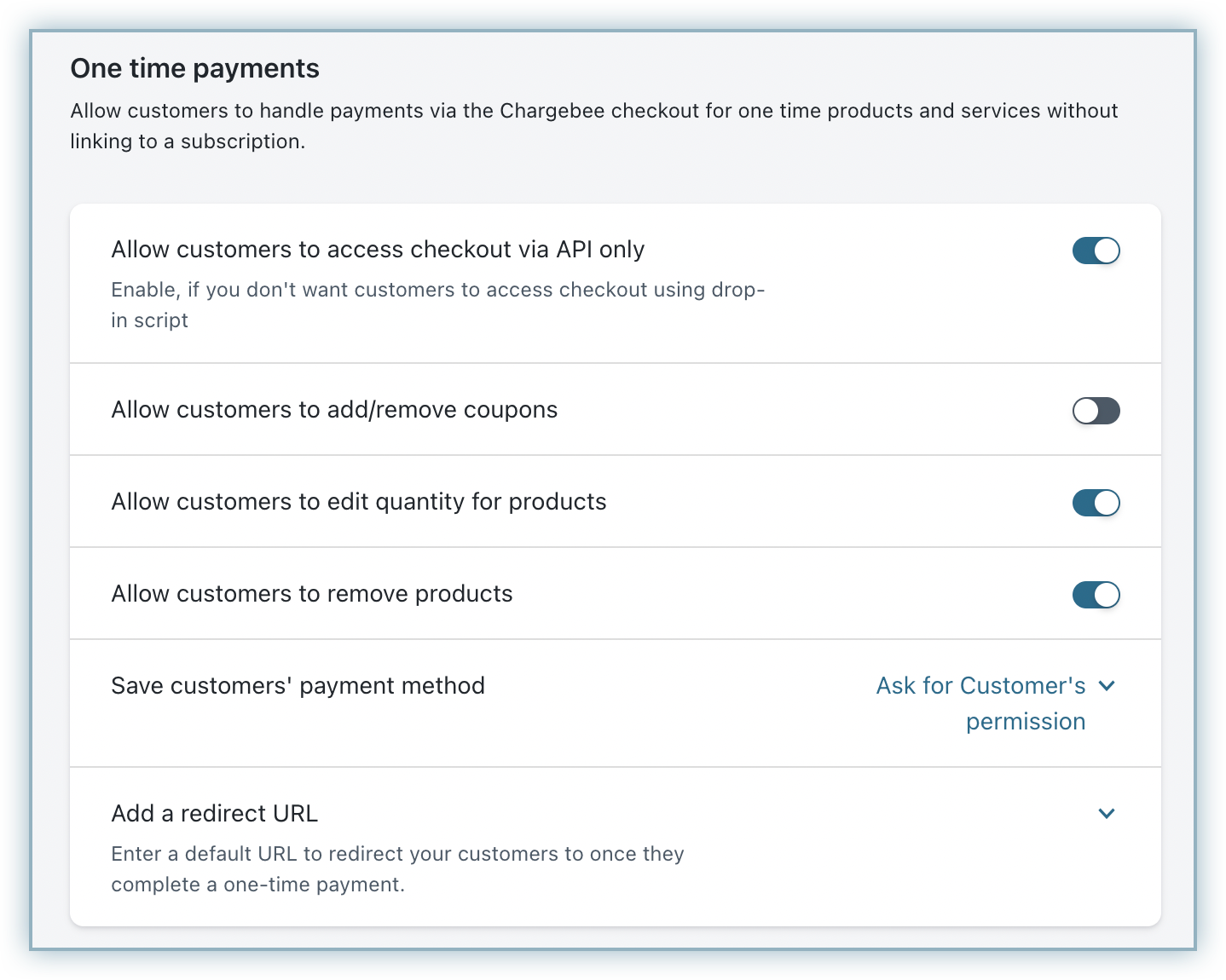Select the Allow customers to remove products label
The height and width of the screenshot is (980, 1226).
(x=312, y=594)
